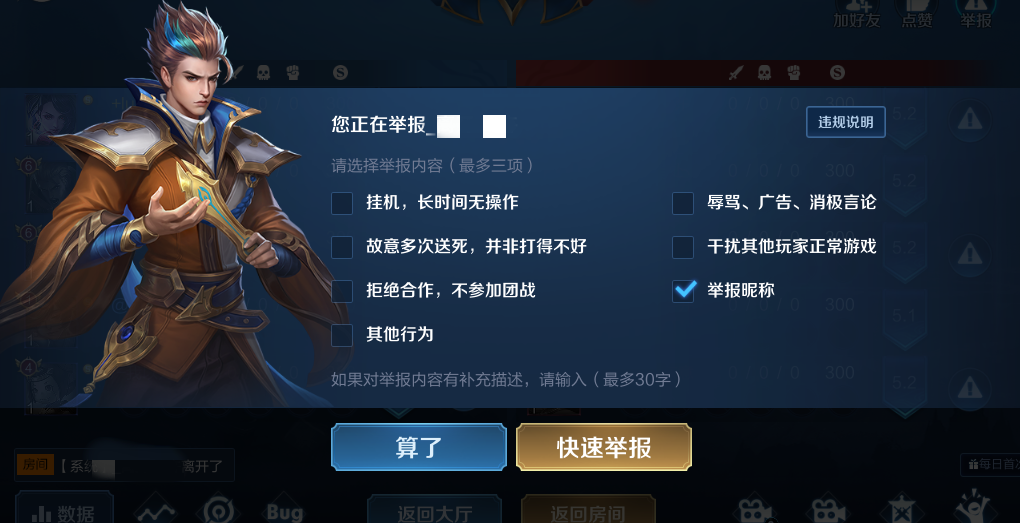The image size is (1020, 523).
Task: Click the 点赞 thumbs-up icon
Action: click(x=917, y=14)
